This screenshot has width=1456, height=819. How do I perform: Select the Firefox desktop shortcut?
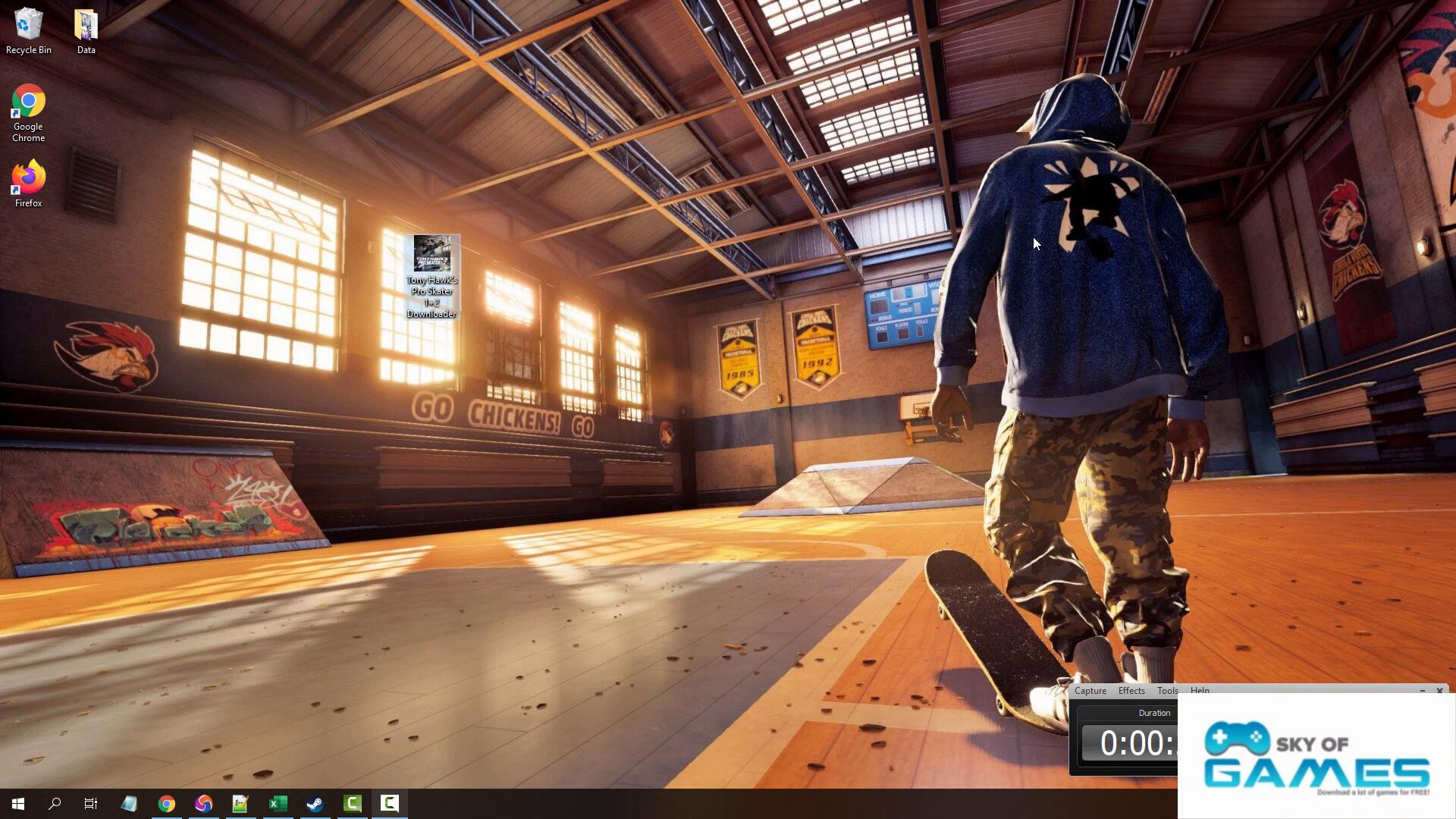28,183
